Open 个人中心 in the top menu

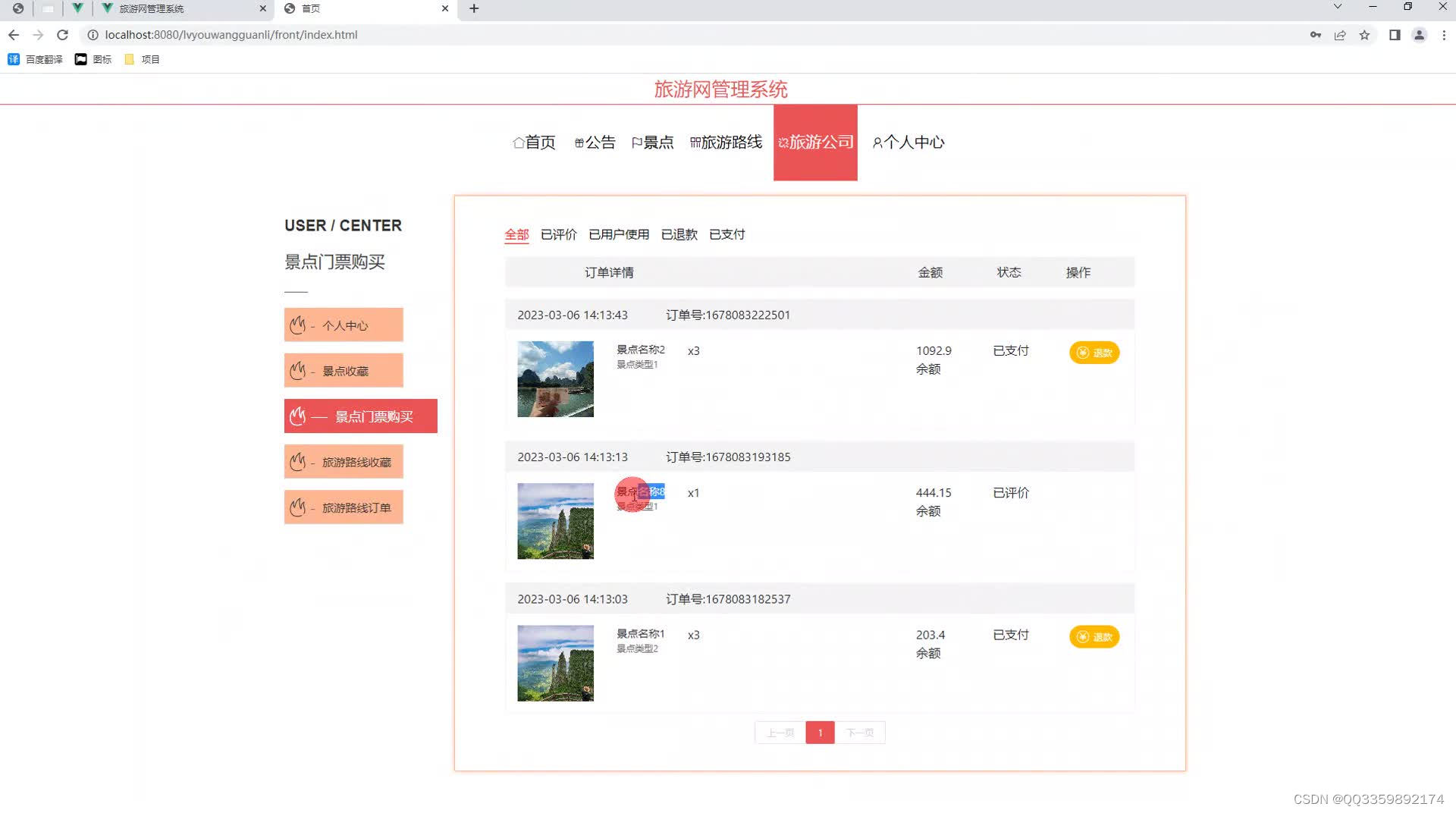click(x=908, y=143)
